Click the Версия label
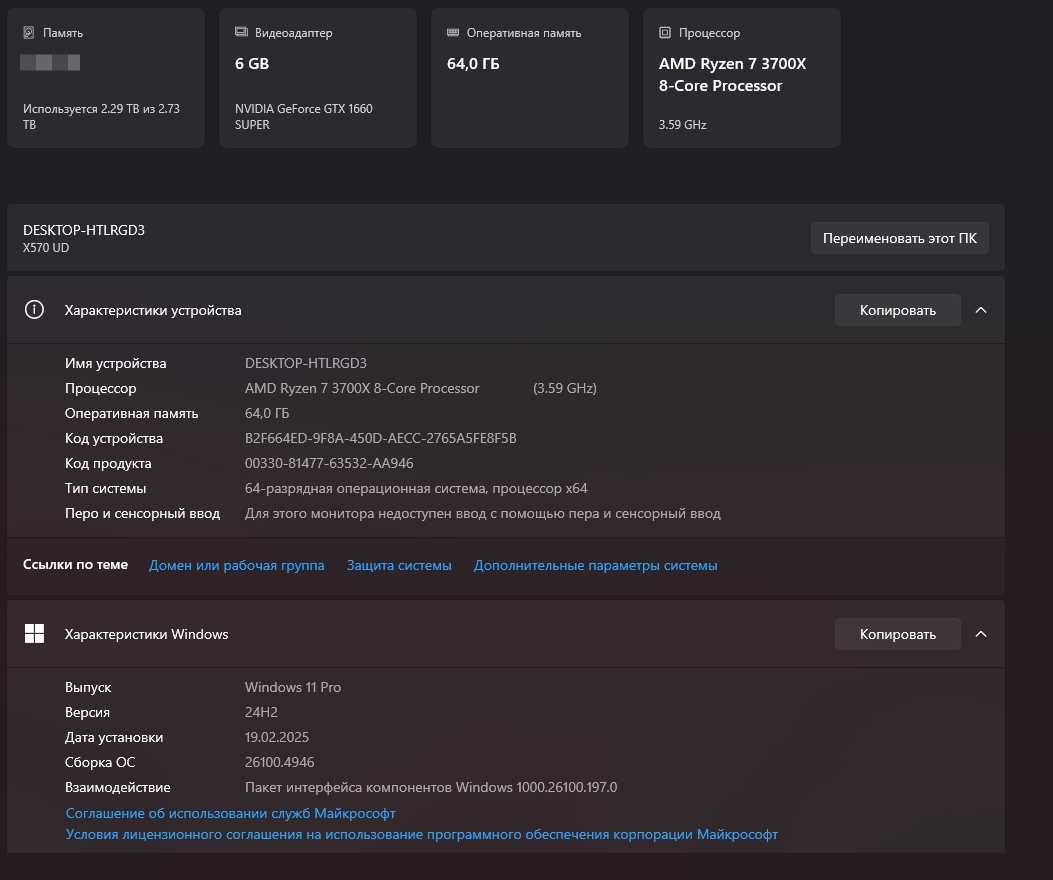1053x880 pixels. [87, 712]
